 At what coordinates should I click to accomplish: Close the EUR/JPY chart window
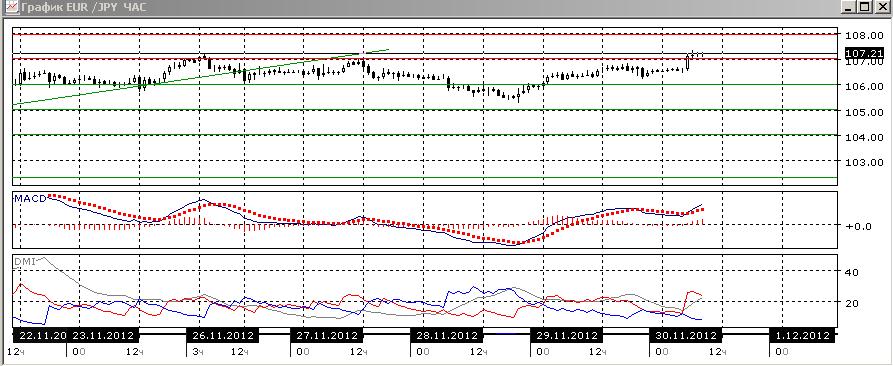pyautogui.click(x=882, y=7)
